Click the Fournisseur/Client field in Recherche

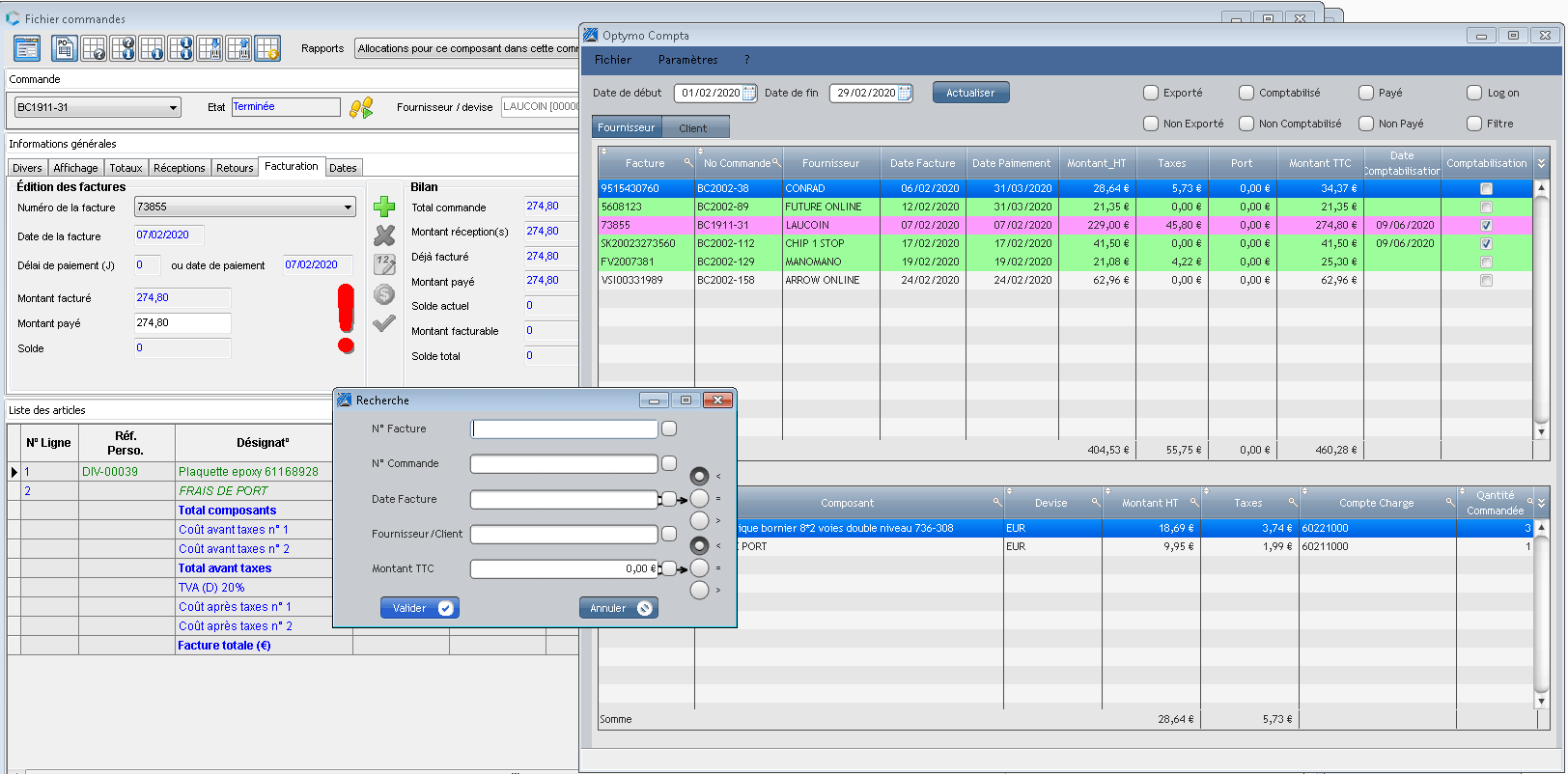coord(564,534)
